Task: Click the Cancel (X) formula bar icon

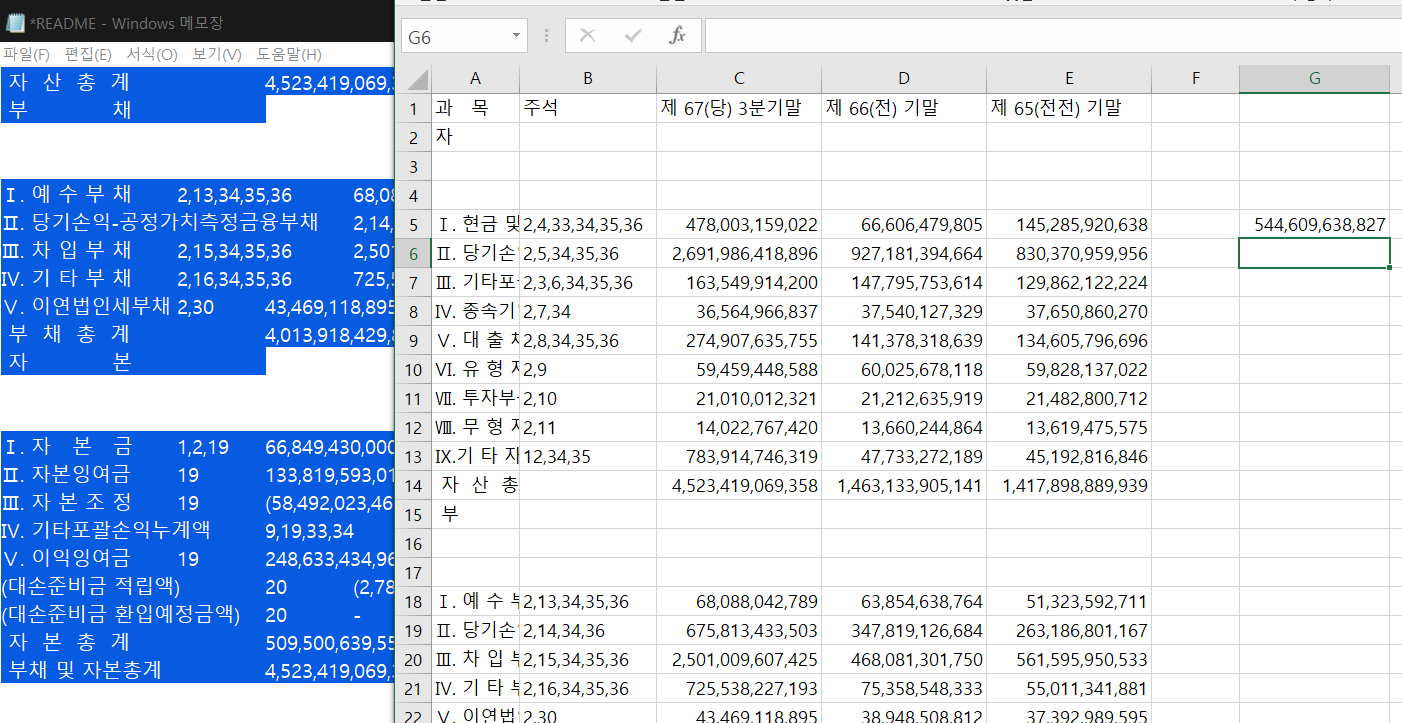Action: (x=587, y=36)
